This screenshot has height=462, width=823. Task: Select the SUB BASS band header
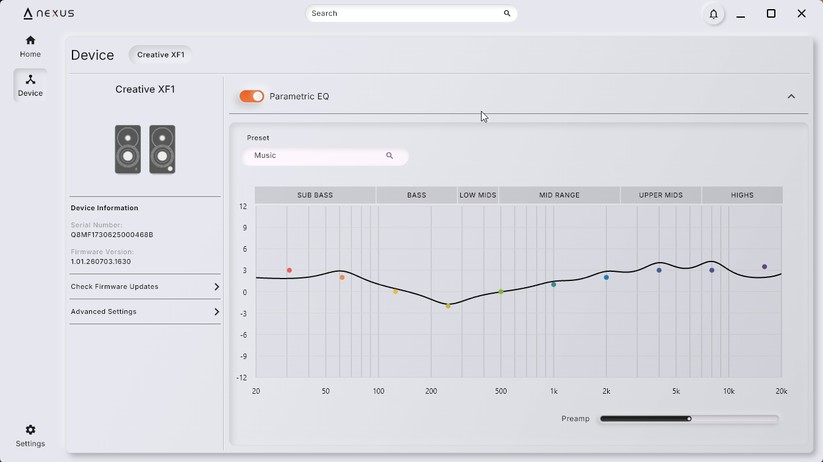tap(315, 195)
